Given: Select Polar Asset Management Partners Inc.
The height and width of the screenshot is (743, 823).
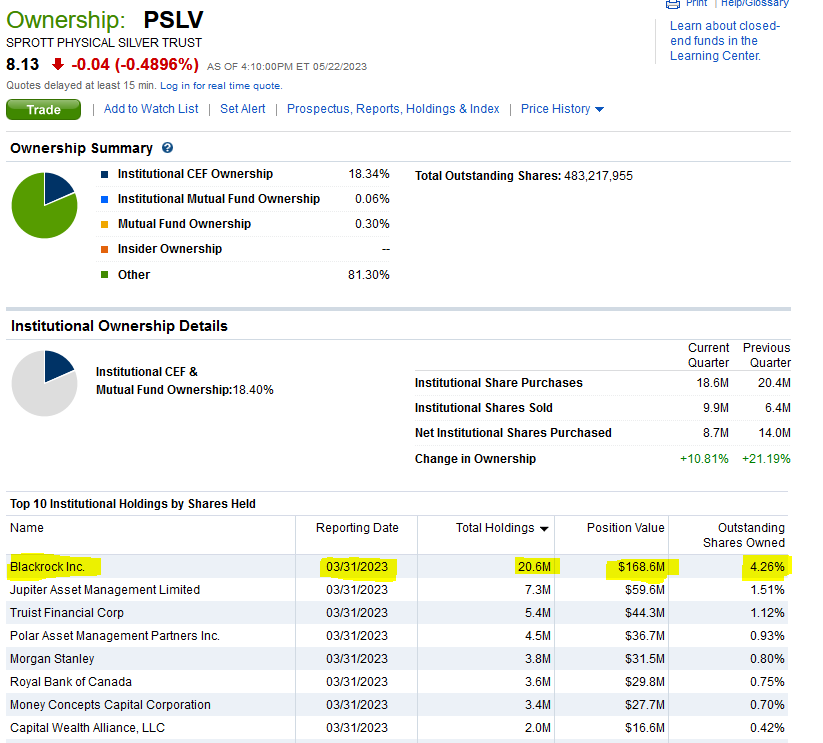Looking at the screenshot, I should [x=115, y=636].
